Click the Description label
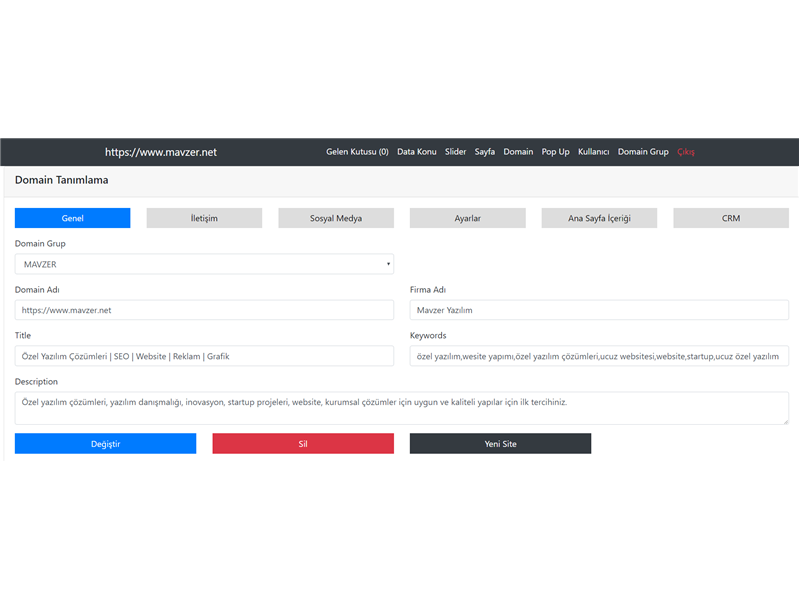The width and height of the screenshot is (800, 600). pos(36,381)
